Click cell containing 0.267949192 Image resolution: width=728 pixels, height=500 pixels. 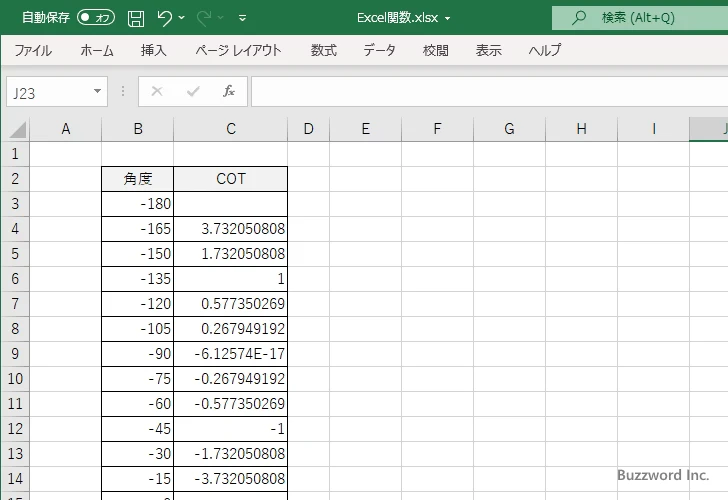tap(231, 329)
